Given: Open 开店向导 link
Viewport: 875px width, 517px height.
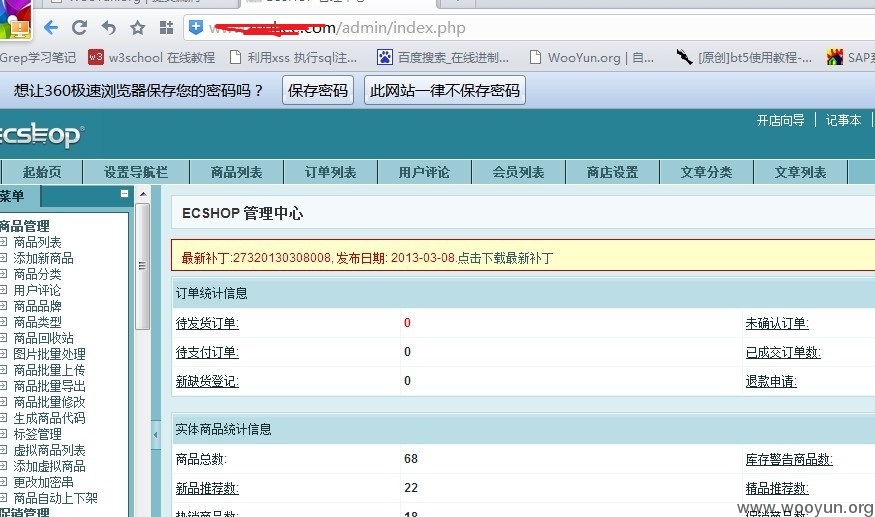Looking at the screenshot, I should 780,120.
